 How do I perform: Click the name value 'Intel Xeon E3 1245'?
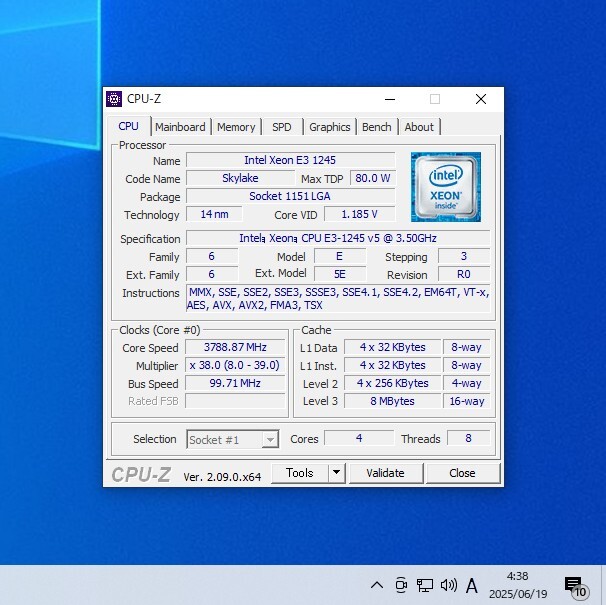291,160
